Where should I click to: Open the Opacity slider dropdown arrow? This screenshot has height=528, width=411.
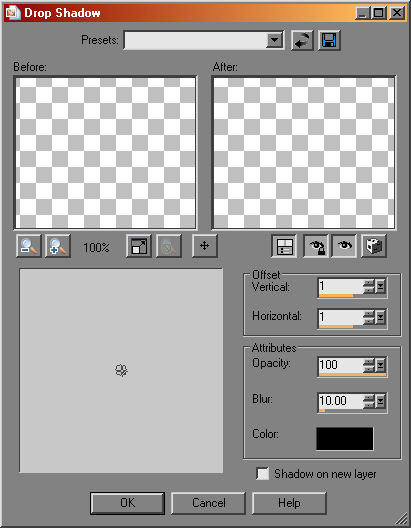pyautogui.click(x=381, y=365)
